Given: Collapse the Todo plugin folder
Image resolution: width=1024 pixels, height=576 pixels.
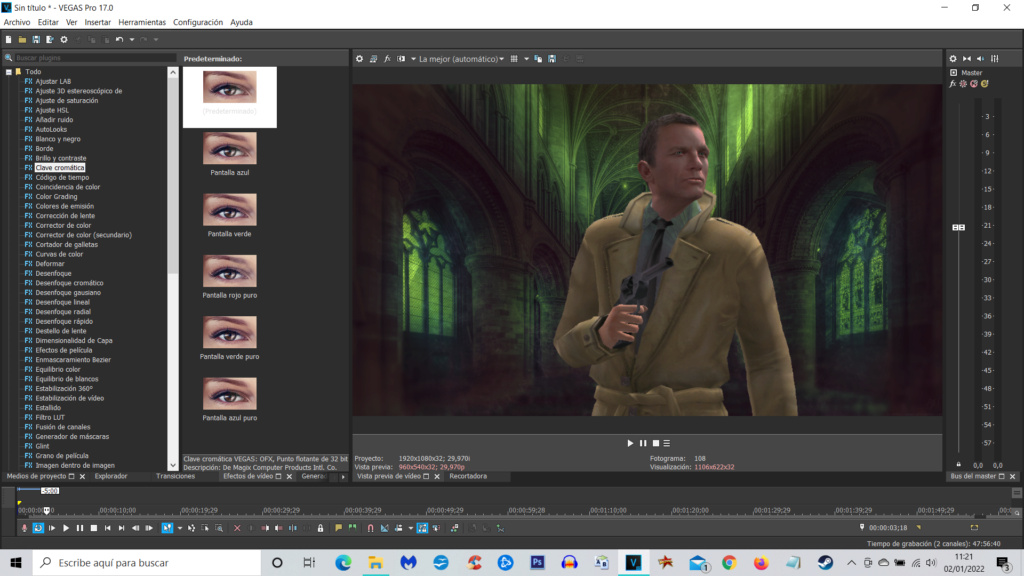Looking at the screenshot, I should [8, 72].
